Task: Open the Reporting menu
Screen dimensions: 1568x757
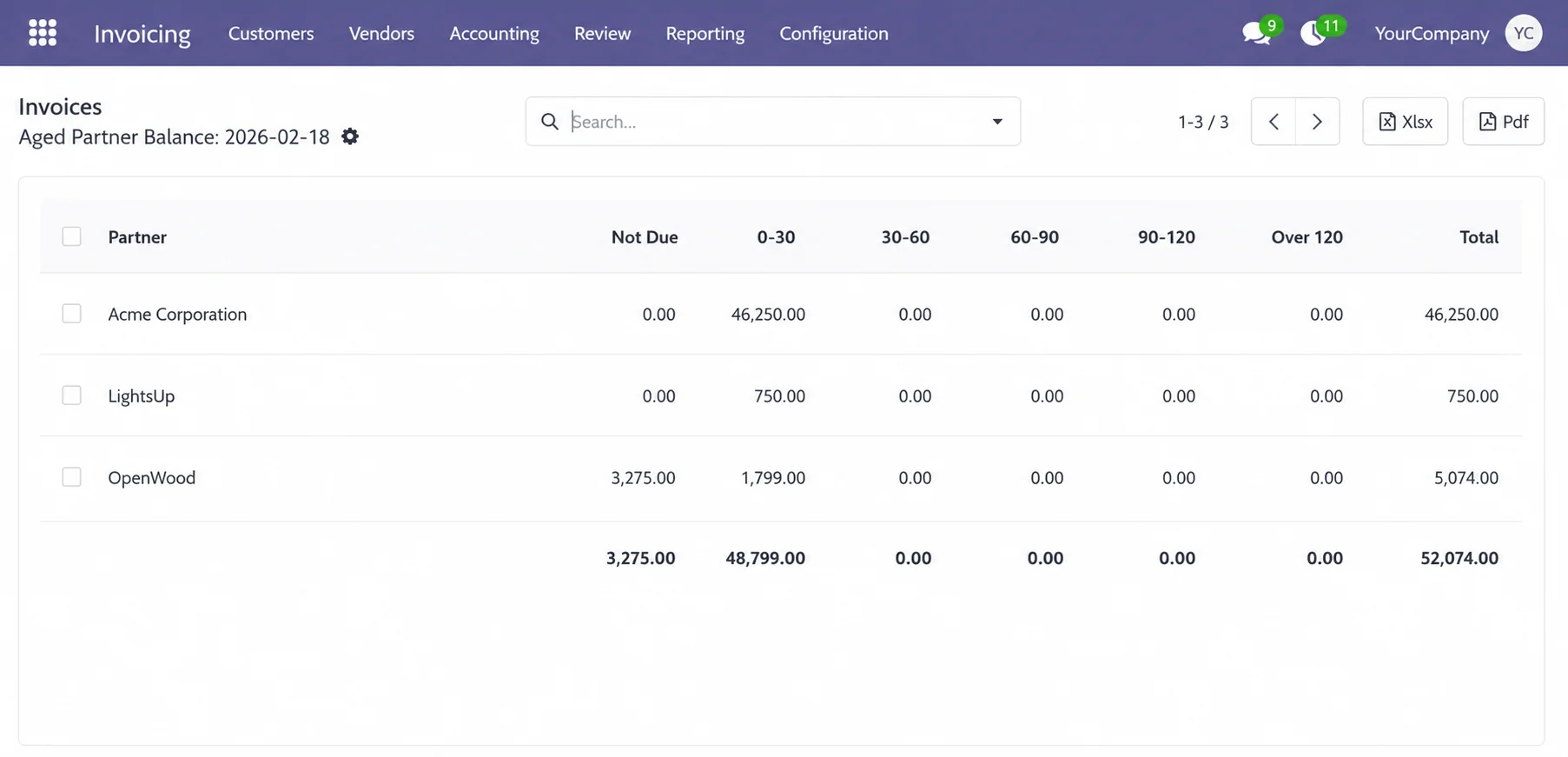Action: click(x=705, y=33)
